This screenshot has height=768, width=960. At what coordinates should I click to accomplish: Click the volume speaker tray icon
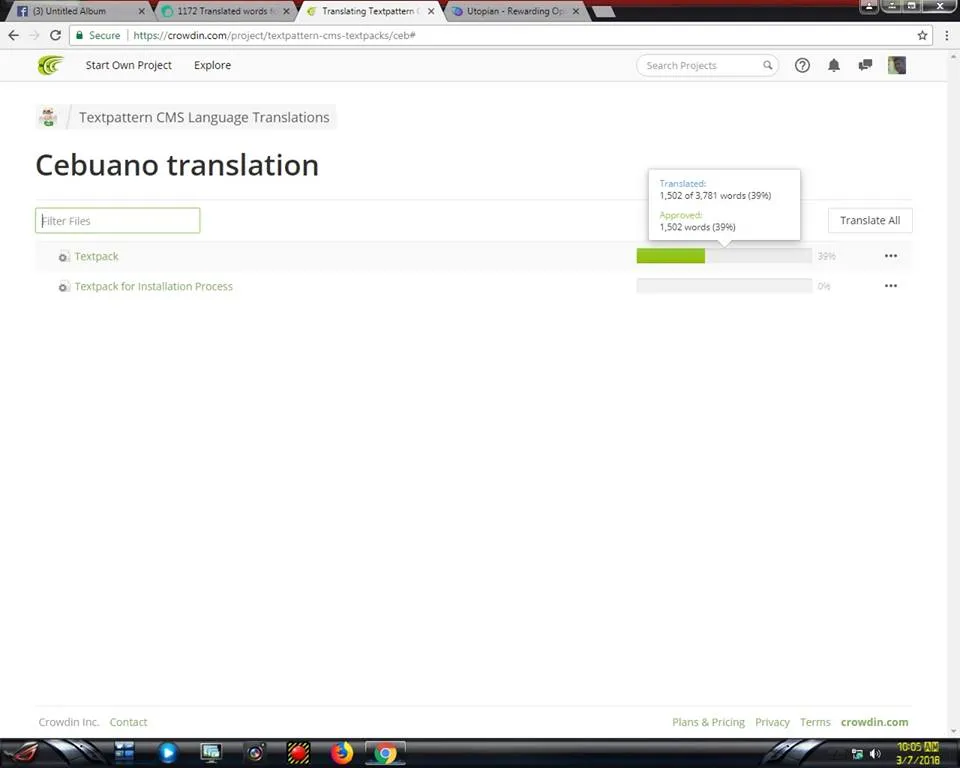[x=876, y=754]
